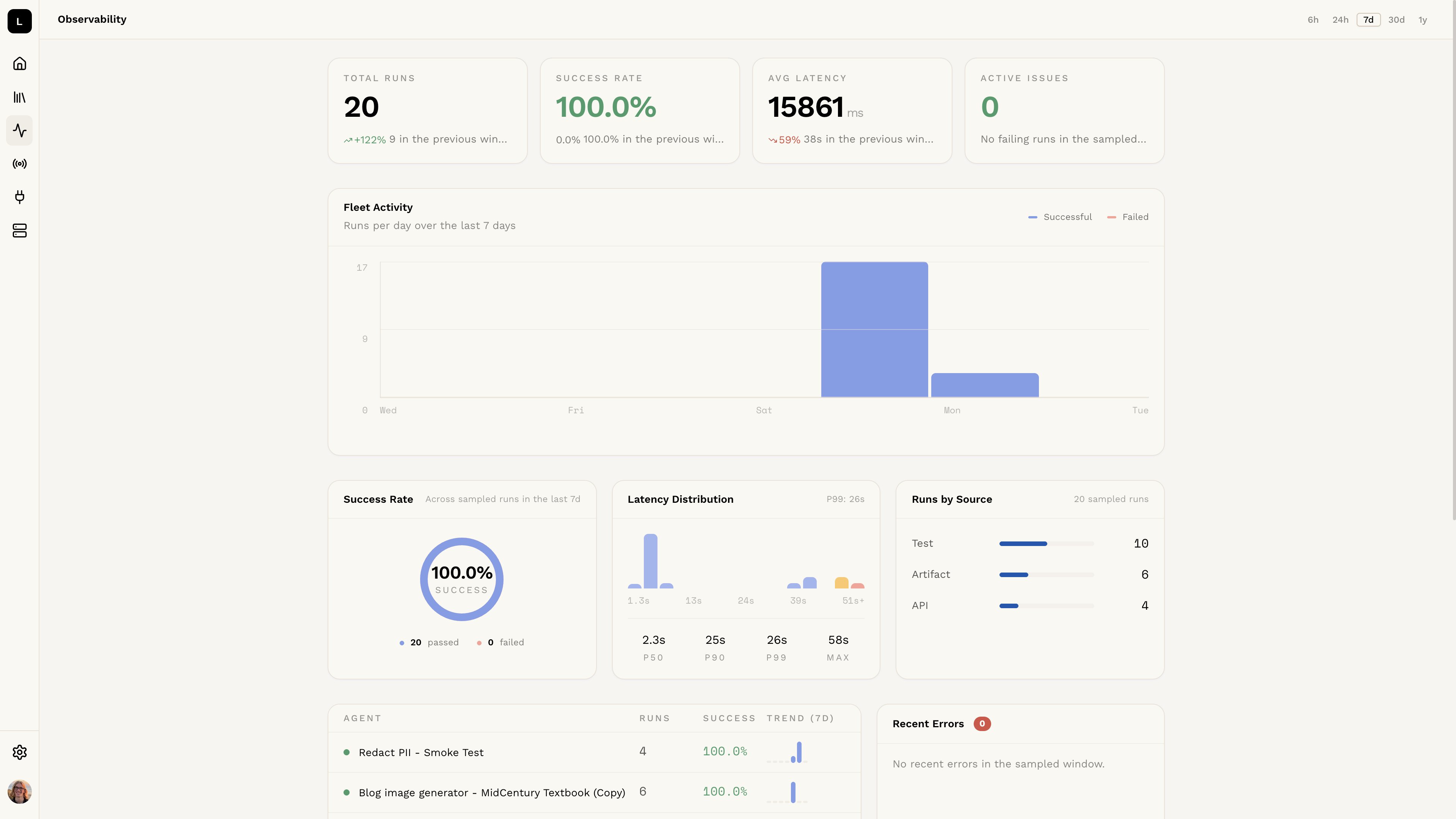Click the Recent Errors count badge
The image size is (1456, 819).
[x=982, y=724]
